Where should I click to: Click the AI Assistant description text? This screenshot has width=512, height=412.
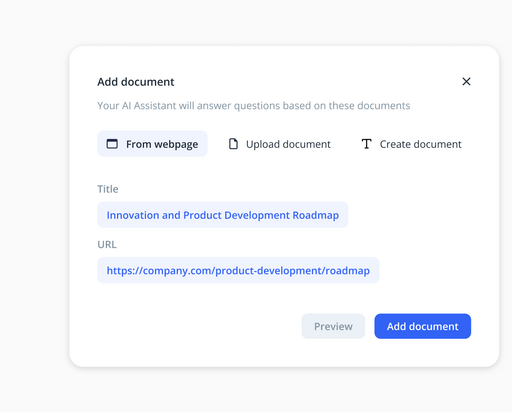pos(254,106)
